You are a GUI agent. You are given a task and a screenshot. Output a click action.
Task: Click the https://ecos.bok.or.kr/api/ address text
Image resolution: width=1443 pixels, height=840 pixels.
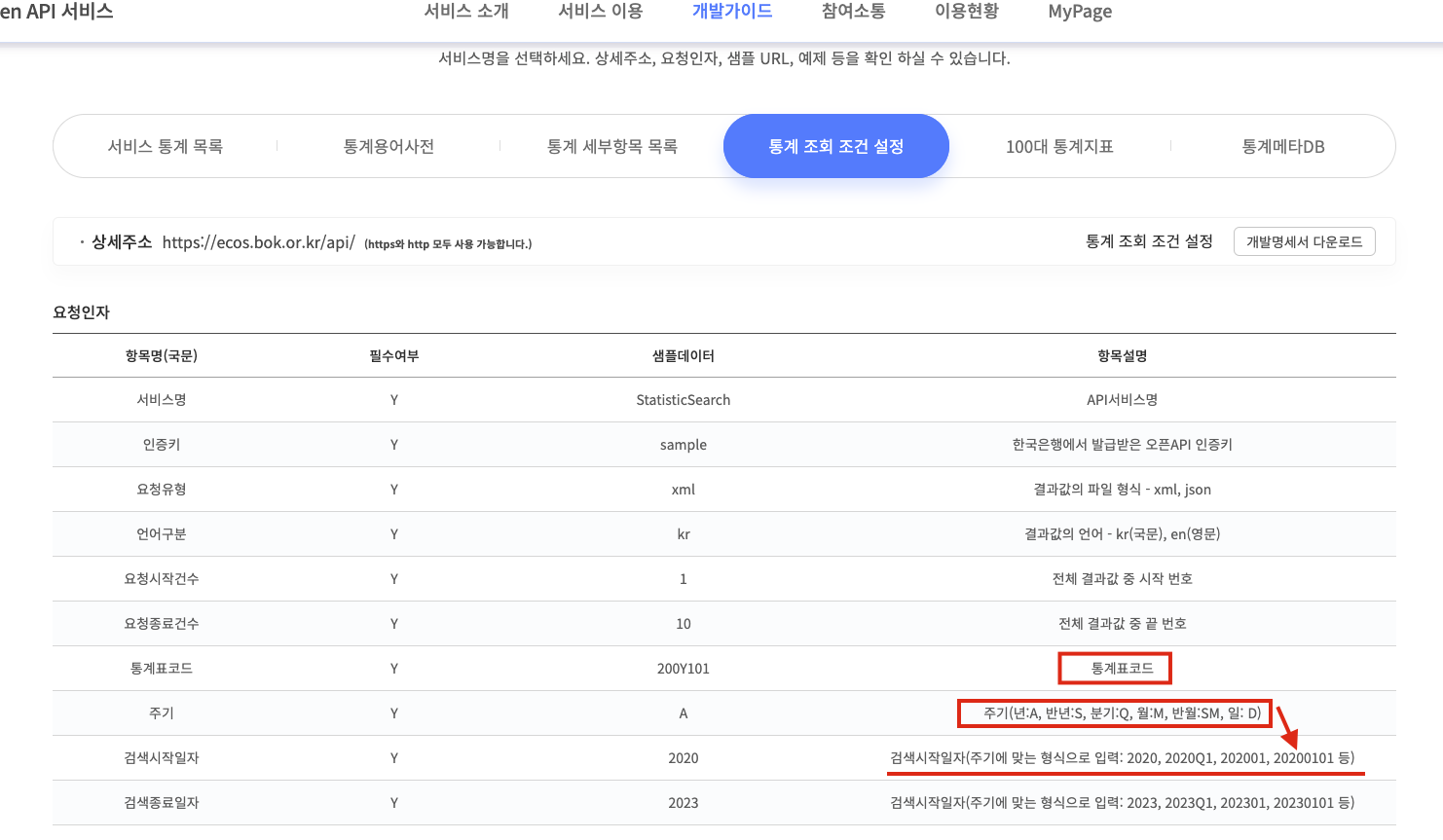pos(259,242)
